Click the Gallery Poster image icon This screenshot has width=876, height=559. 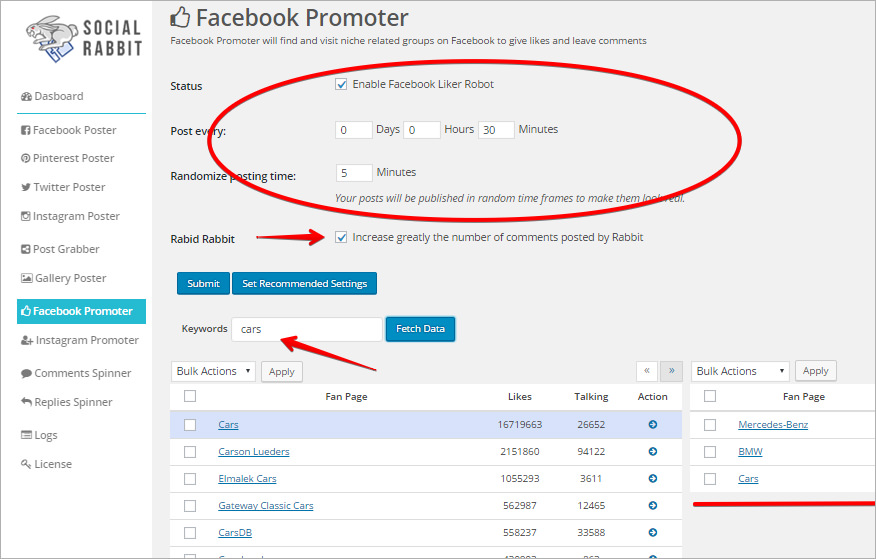pos(27,278)
